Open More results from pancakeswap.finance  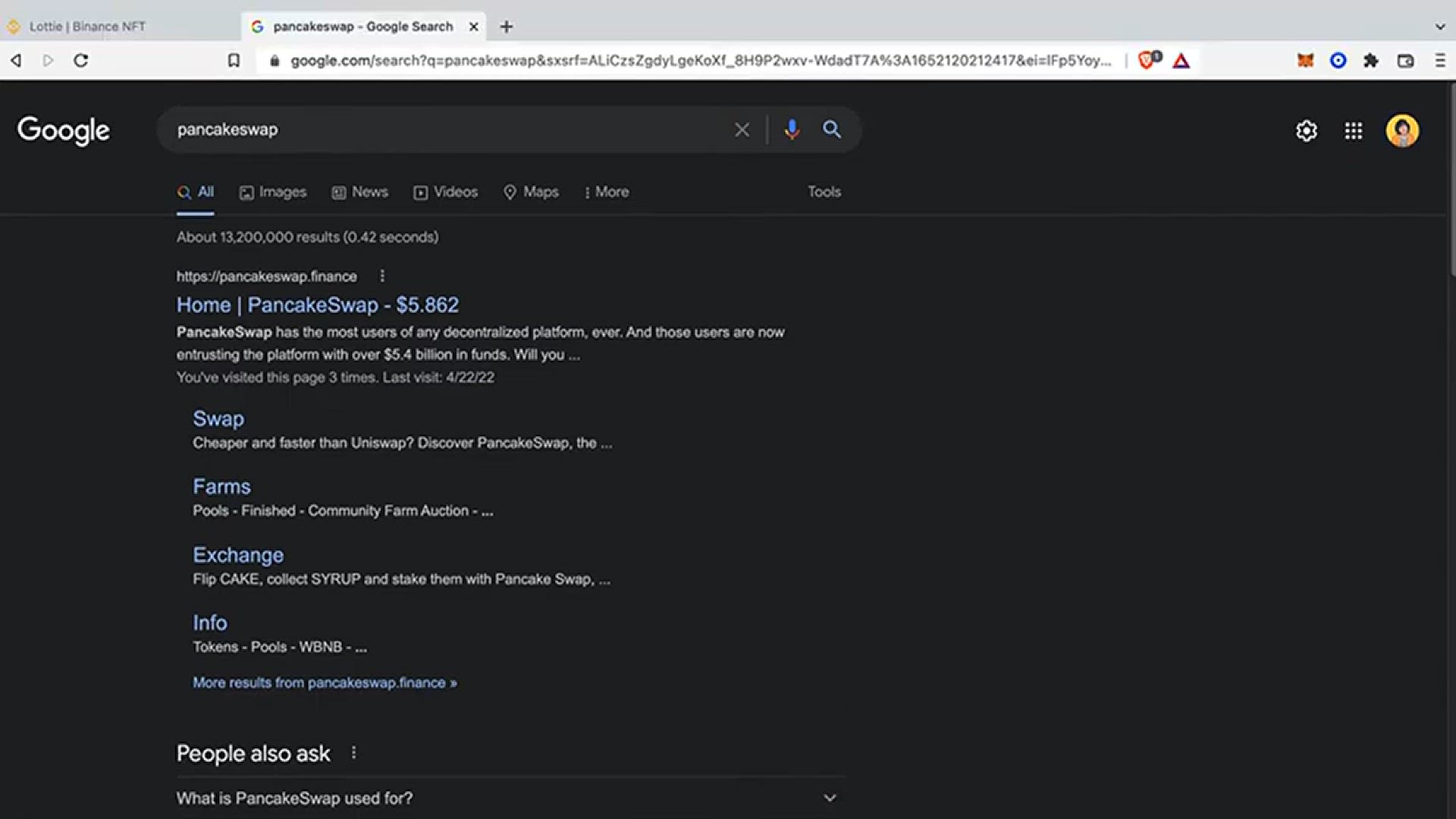tap(325, 682)
